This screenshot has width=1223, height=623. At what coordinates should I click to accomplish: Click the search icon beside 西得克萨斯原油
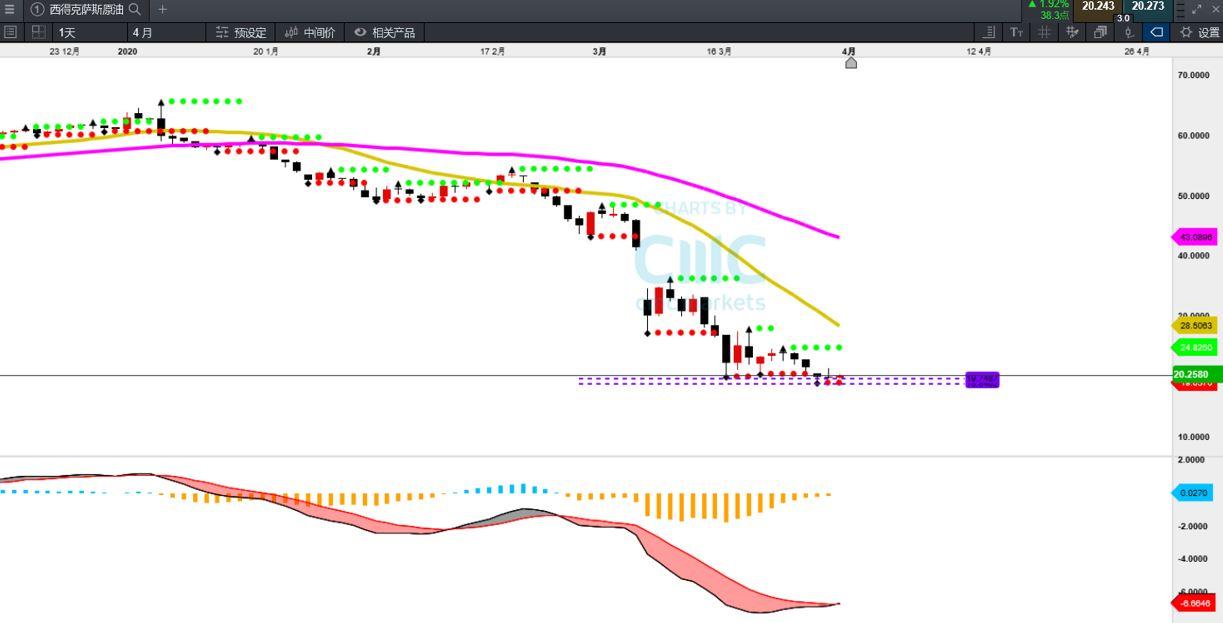(135, 9)
